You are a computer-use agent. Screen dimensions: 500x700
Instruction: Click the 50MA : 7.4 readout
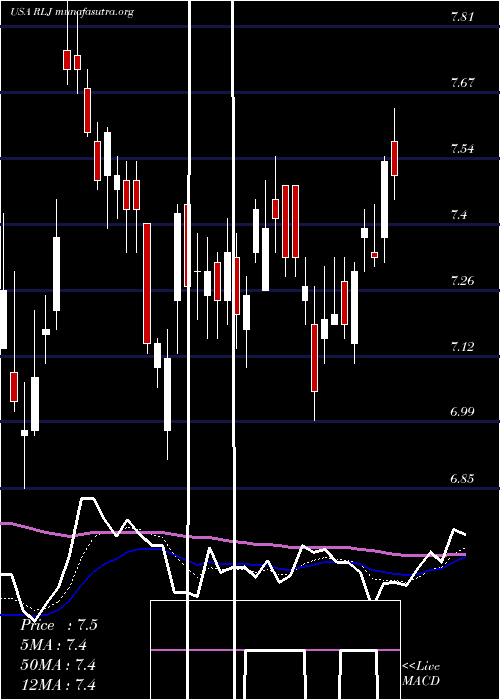[58, 665]
